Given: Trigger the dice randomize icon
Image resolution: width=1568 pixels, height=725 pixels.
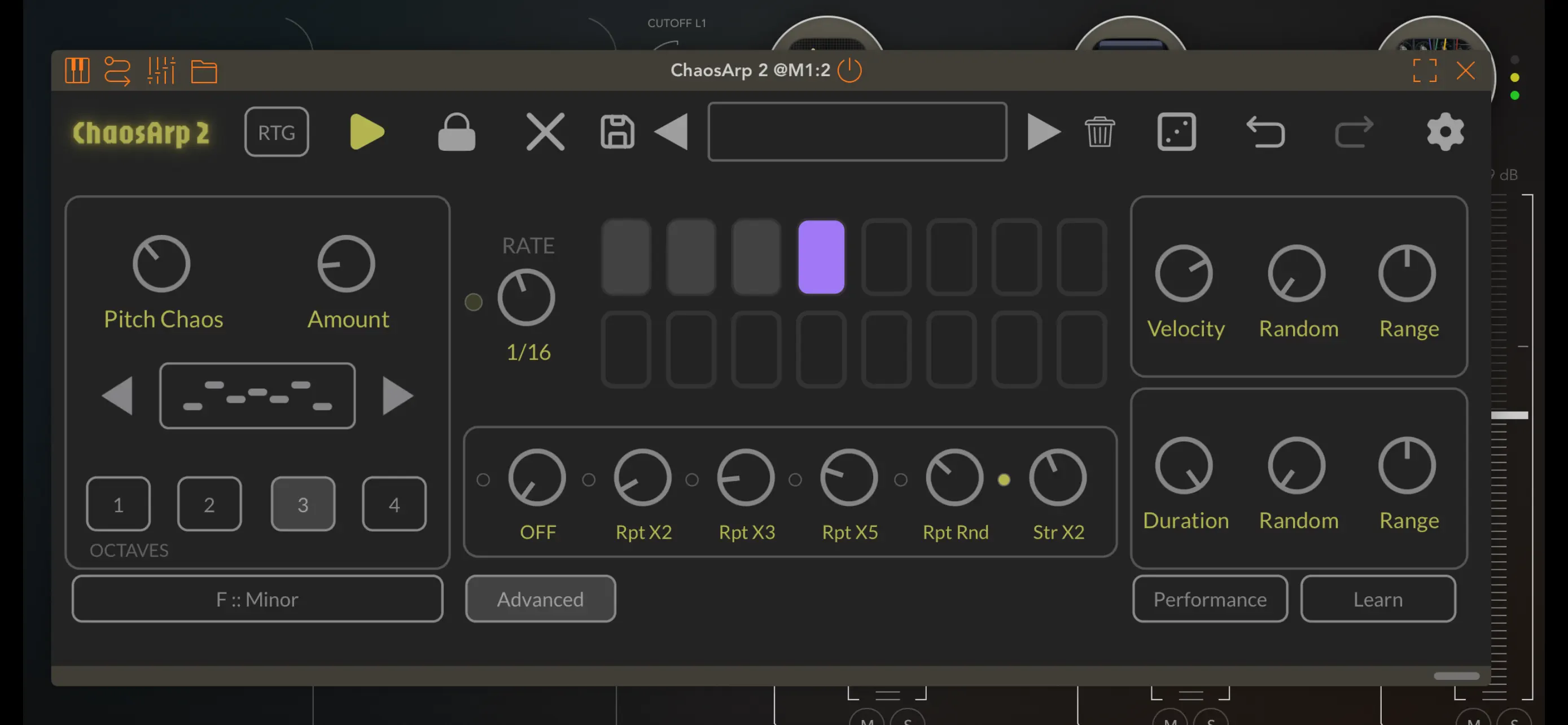Looking at the screenshot, I should pyautogui.click(x=1176, y=132).
